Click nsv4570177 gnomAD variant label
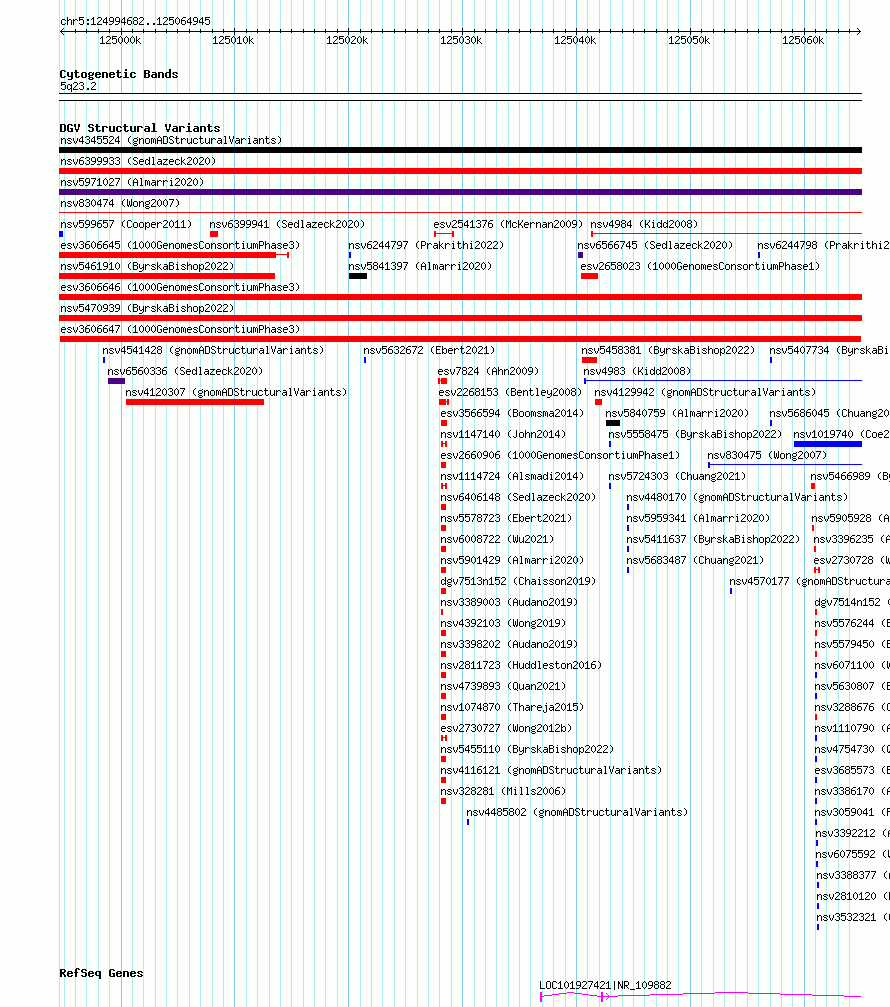 click(x=809, y=582)
